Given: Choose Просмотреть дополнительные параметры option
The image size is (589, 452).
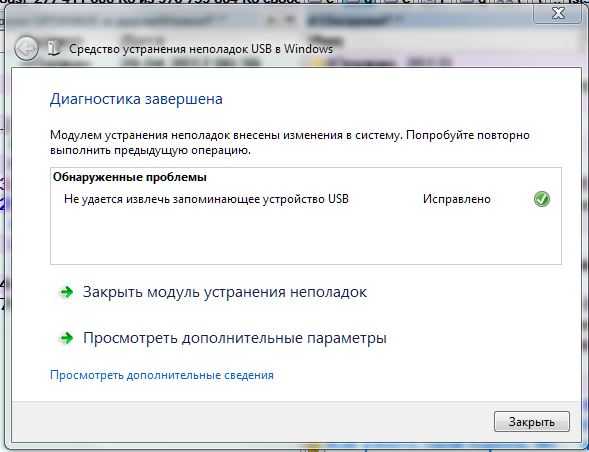Looking at the screenshot, I should pos(235,338).
